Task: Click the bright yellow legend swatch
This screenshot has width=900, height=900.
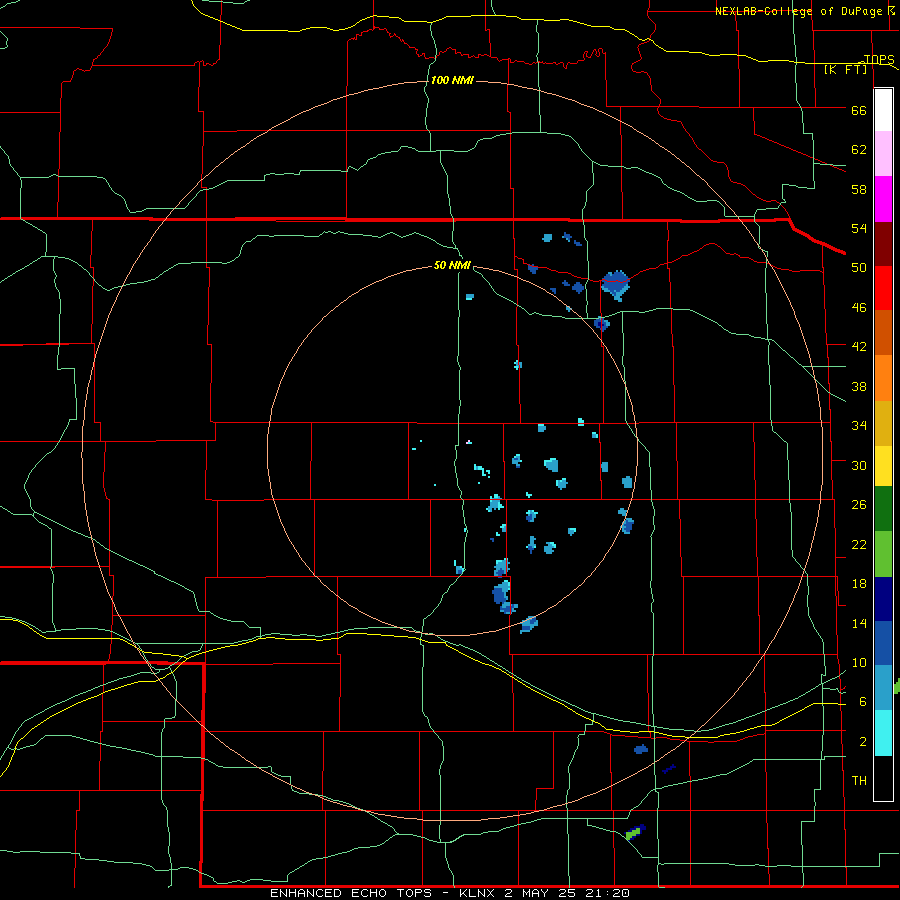Action: [x=883, y=466]
